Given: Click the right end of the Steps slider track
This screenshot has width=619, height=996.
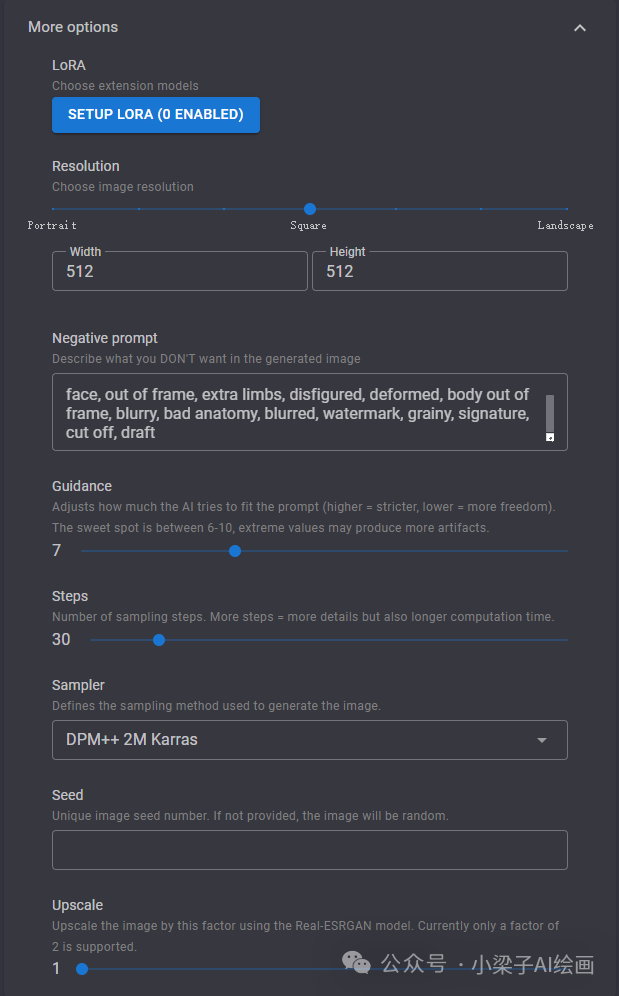Looking at the screenshot, I should click(564, 640).
